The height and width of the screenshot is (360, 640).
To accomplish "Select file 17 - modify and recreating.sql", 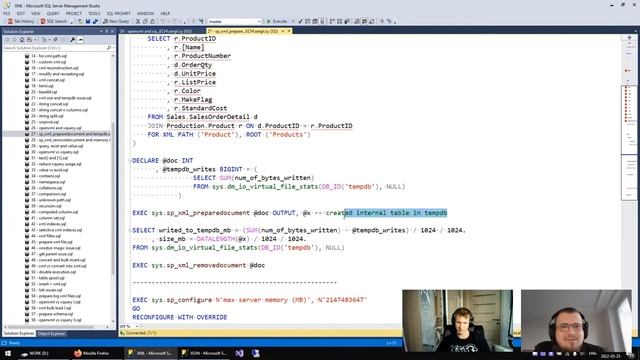I will click(54, 74).
